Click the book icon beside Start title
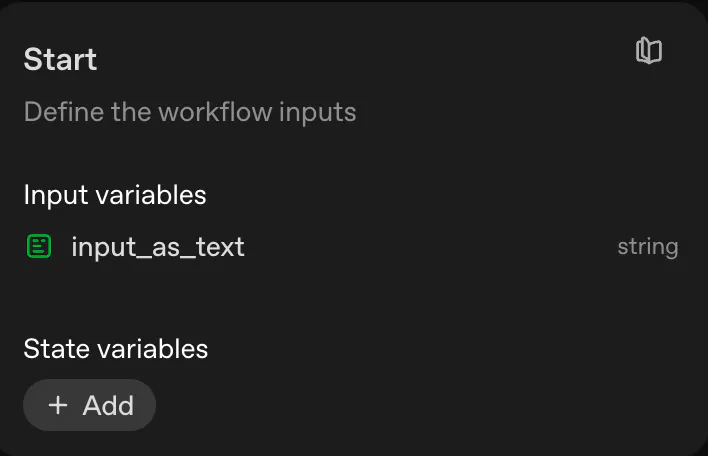Image resolution: width=708 pixels, height=456 pixels. tap(649, 51)
